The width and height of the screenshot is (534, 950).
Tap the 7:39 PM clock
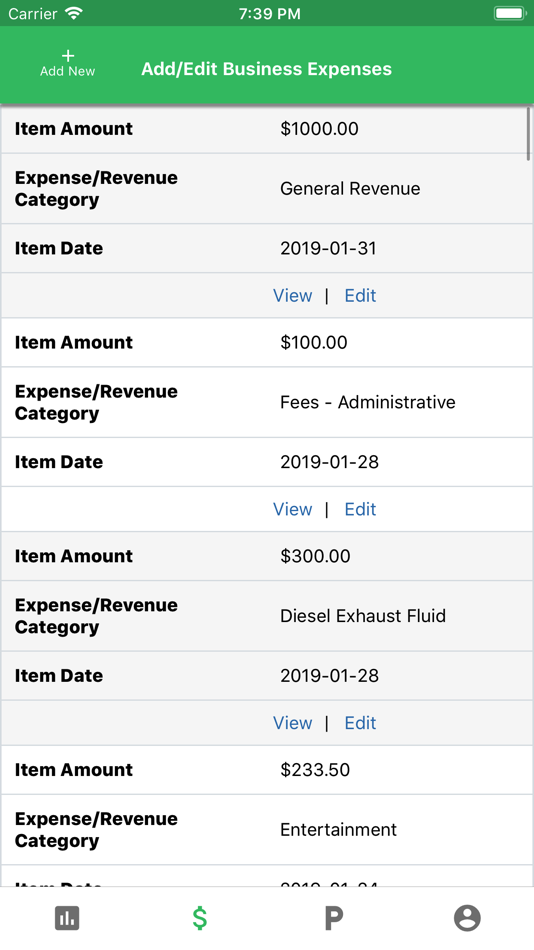[x=269, y=13]
